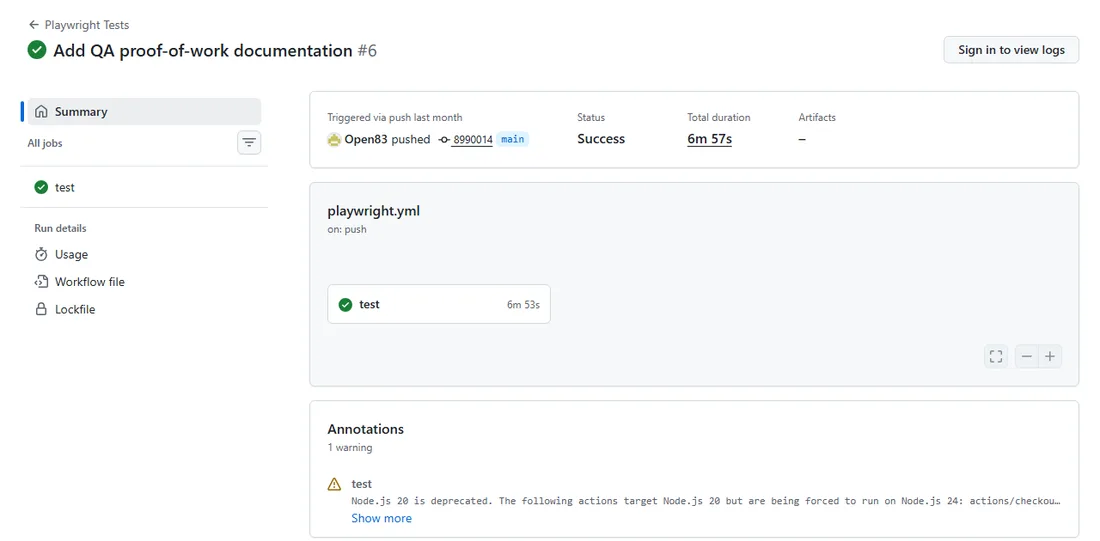
Task: Click the green check icon on test job card
Action: pos(344,305)
